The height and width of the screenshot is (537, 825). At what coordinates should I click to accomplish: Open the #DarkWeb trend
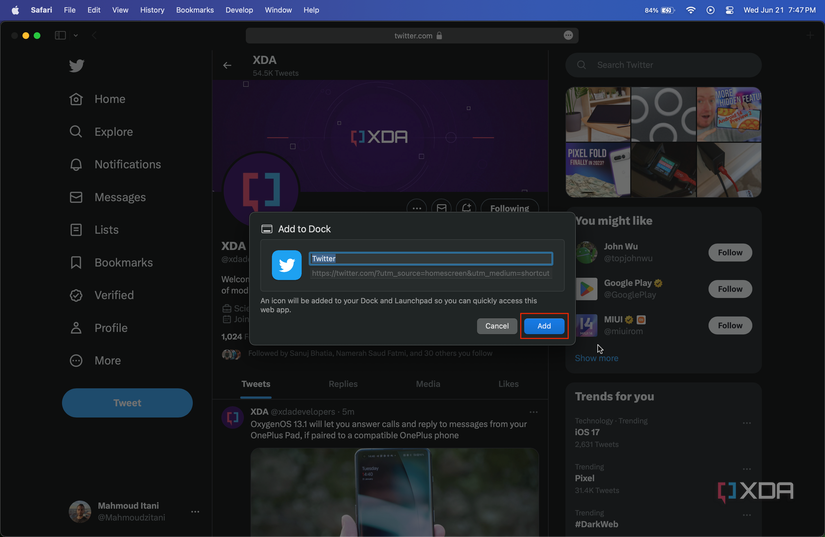click(x=597, y=524)
